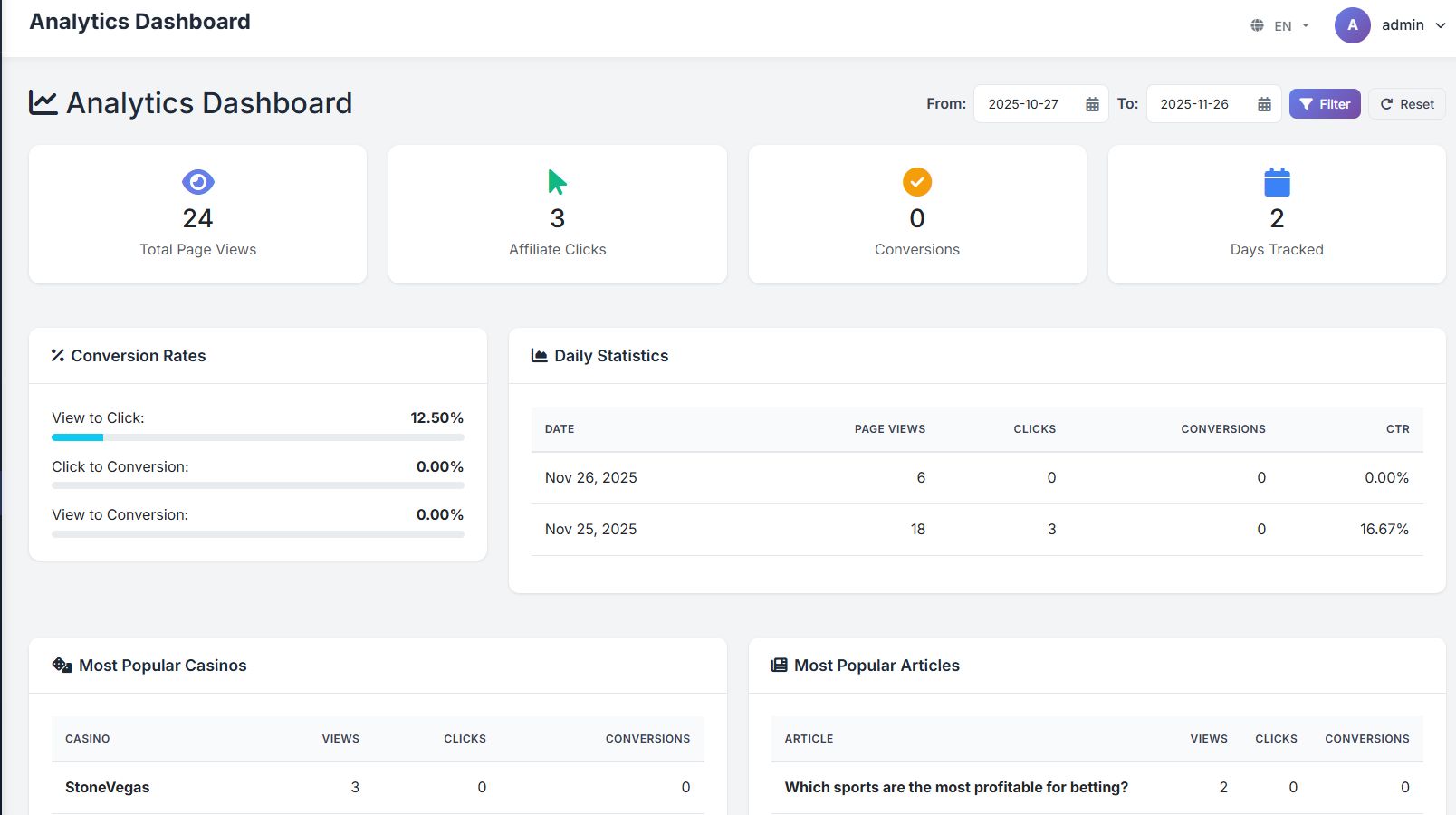Open the To date calendar picker icon
Viewport: 1456px width, 815px height.
click(1264, 104)
